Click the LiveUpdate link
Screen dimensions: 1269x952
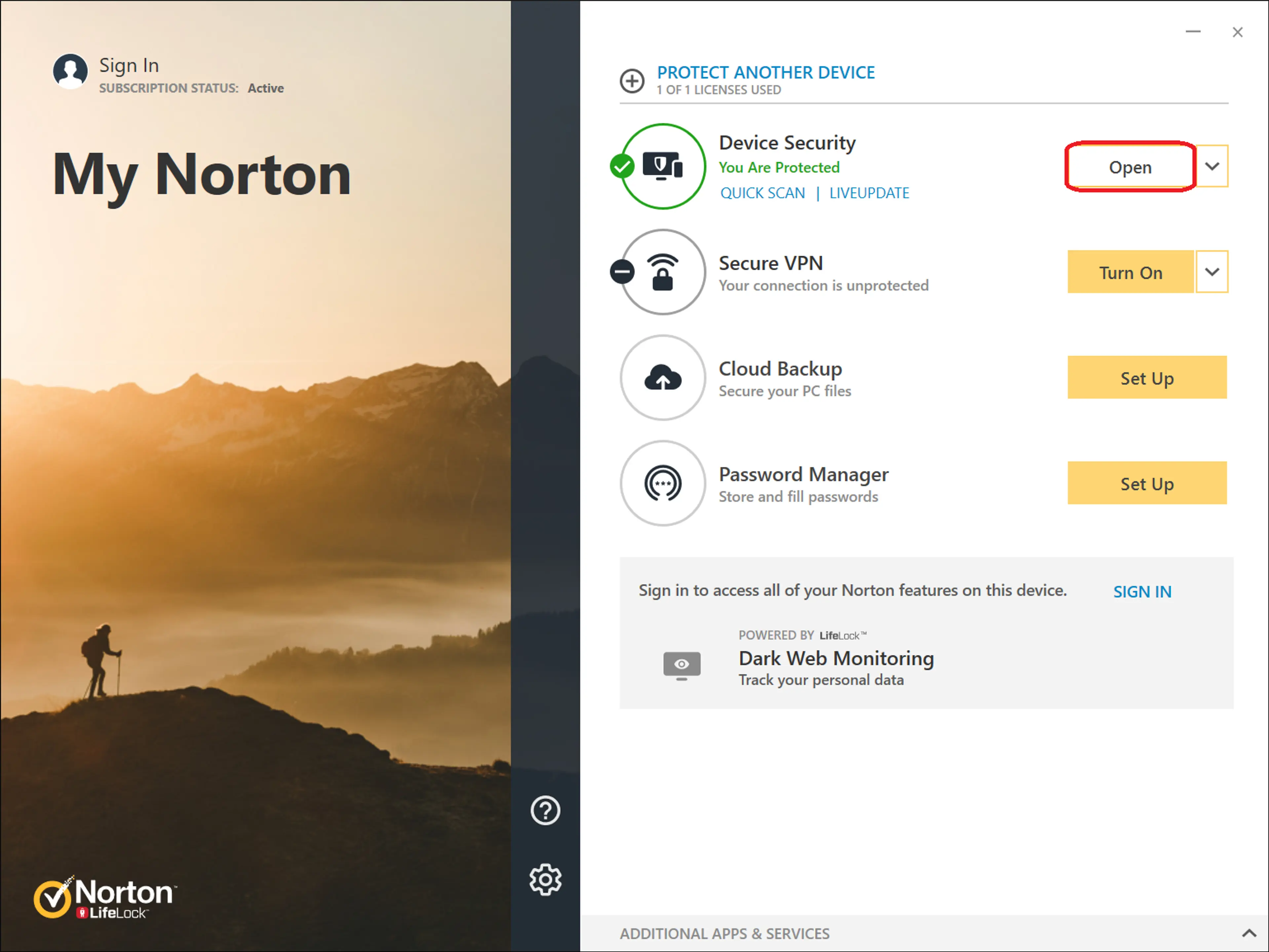(868, 193)
